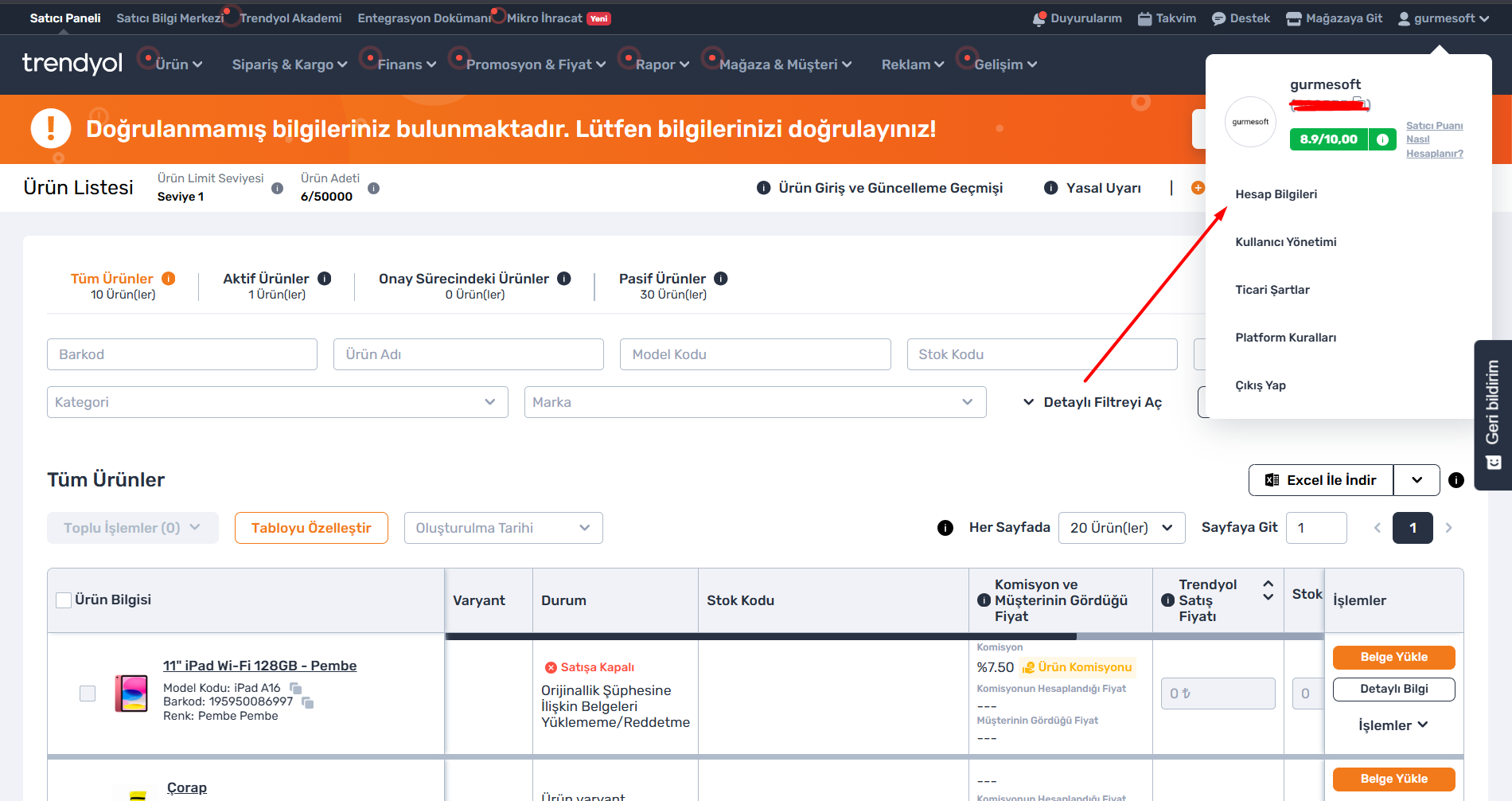This screenshot has height=801, width=1512.
Task: Click the Tüm Ürünler orange info icon
Action: (168, 279)
